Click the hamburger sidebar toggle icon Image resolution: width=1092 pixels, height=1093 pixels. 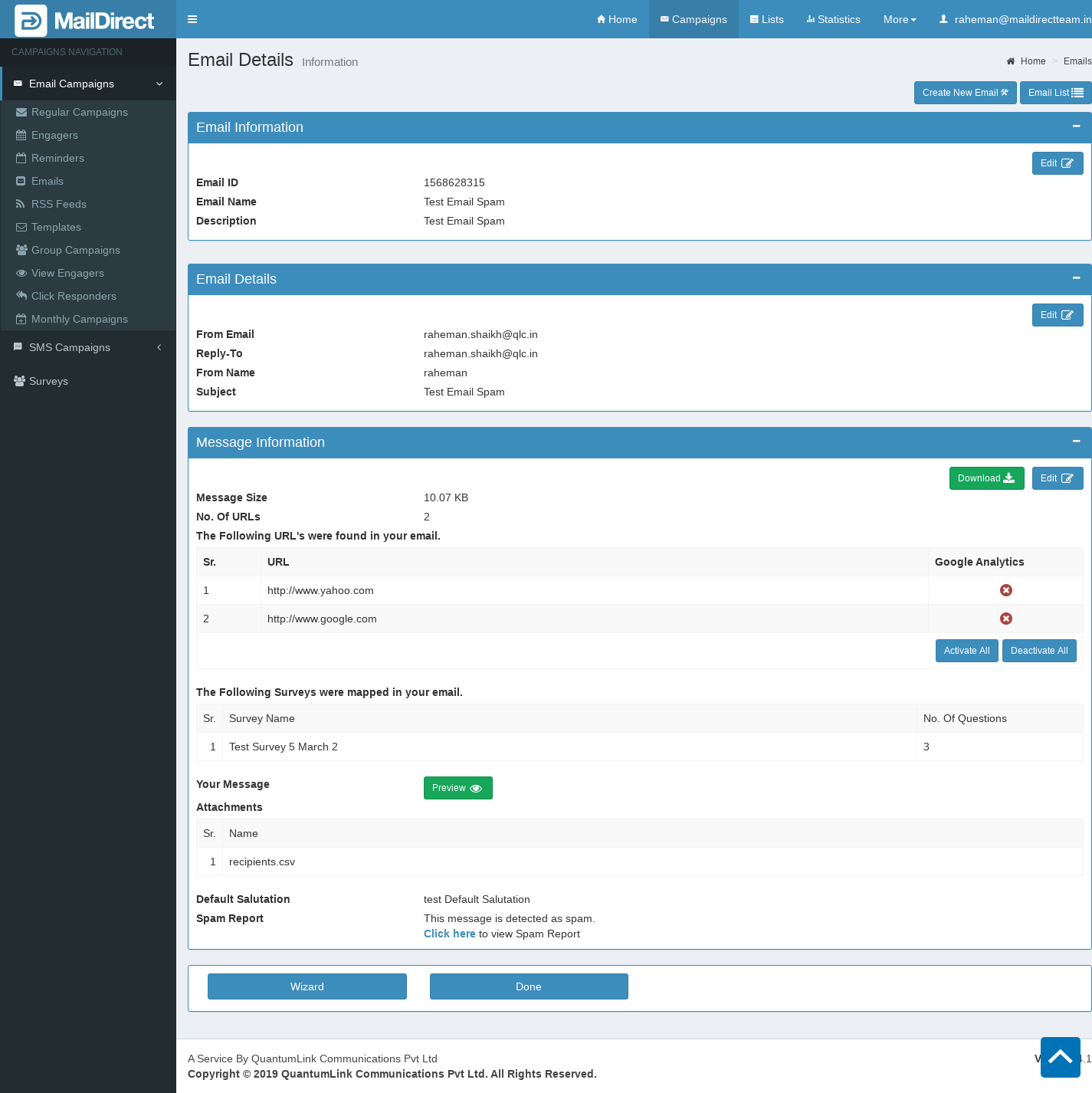pos(192,19)
